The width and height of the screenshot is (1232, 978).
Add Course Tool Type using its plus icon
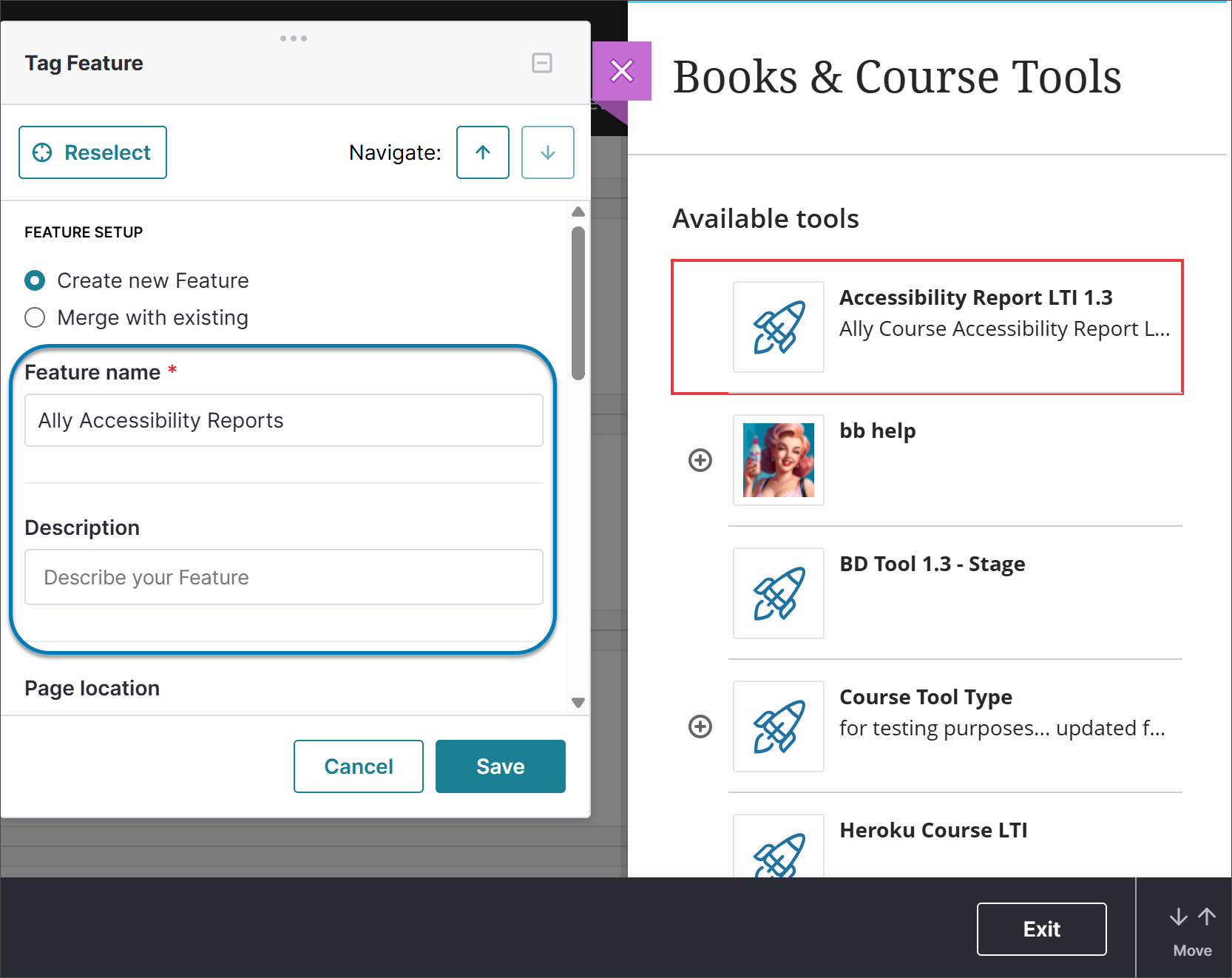700,726
